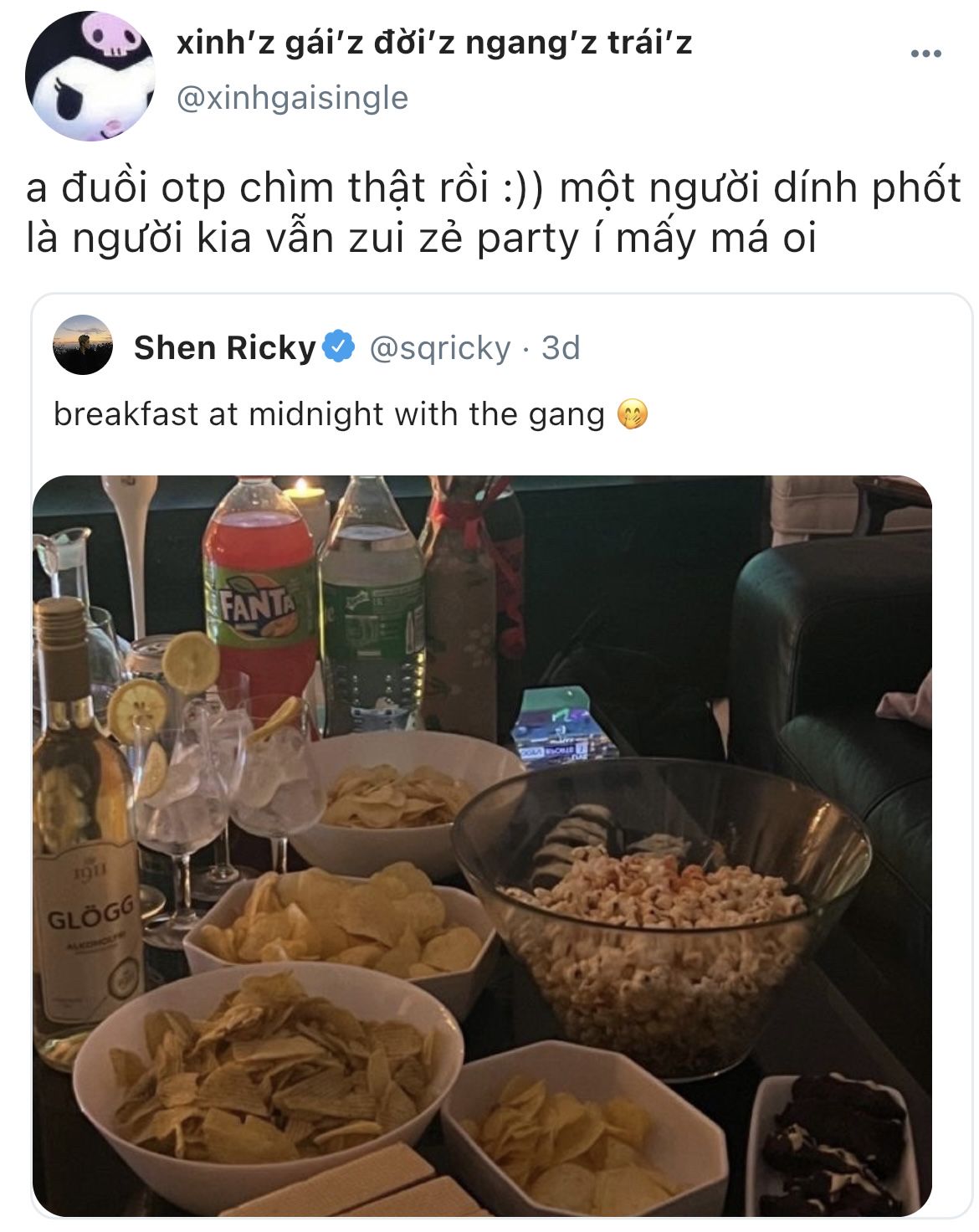The width and height of the screenshot is (979, 1232).
Task: Click the Shen Ricky name in quoted tweet
Action: (x=224, y=347)
